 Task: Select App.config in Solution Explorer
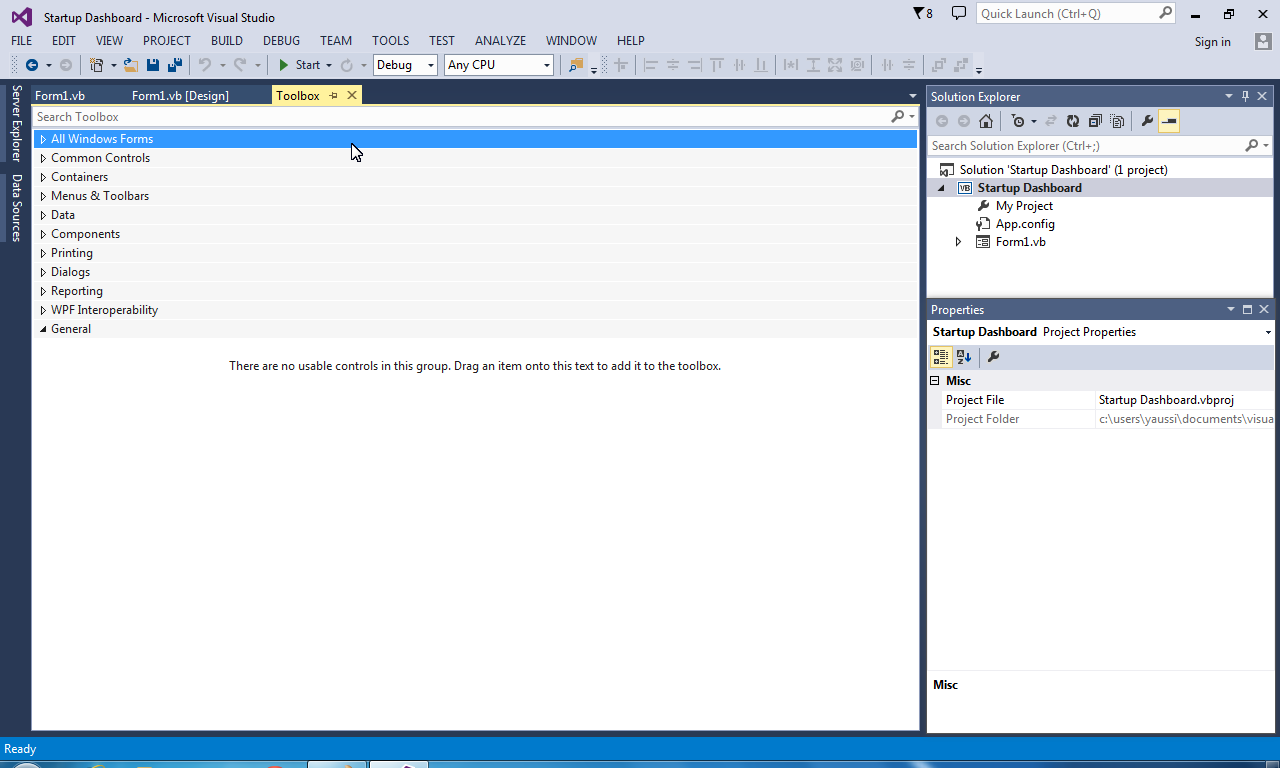click(x=1025, y=224)
